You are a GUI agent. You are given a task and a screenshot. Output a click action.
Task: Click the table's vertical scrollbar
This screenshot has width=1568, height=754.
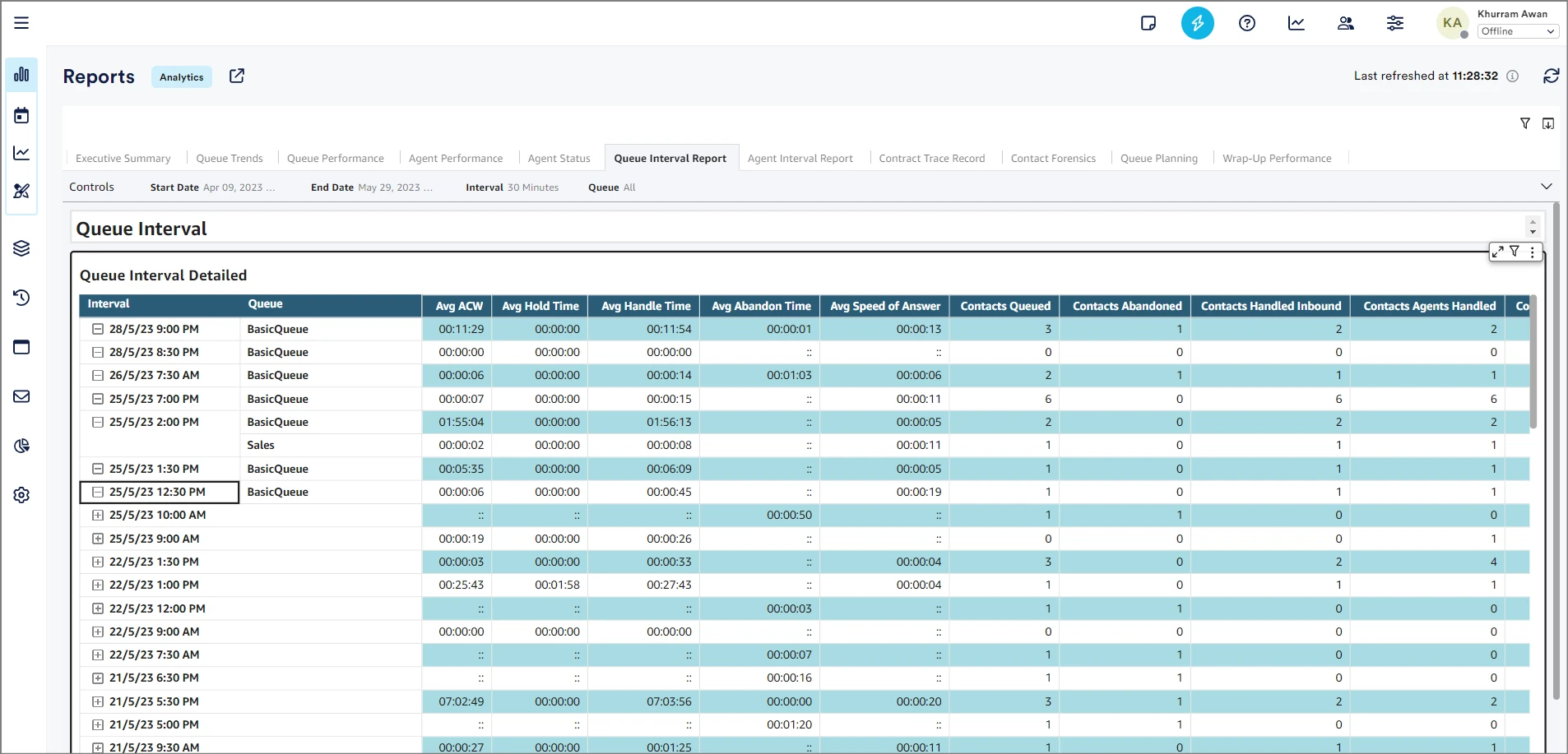click(1533, 362)
